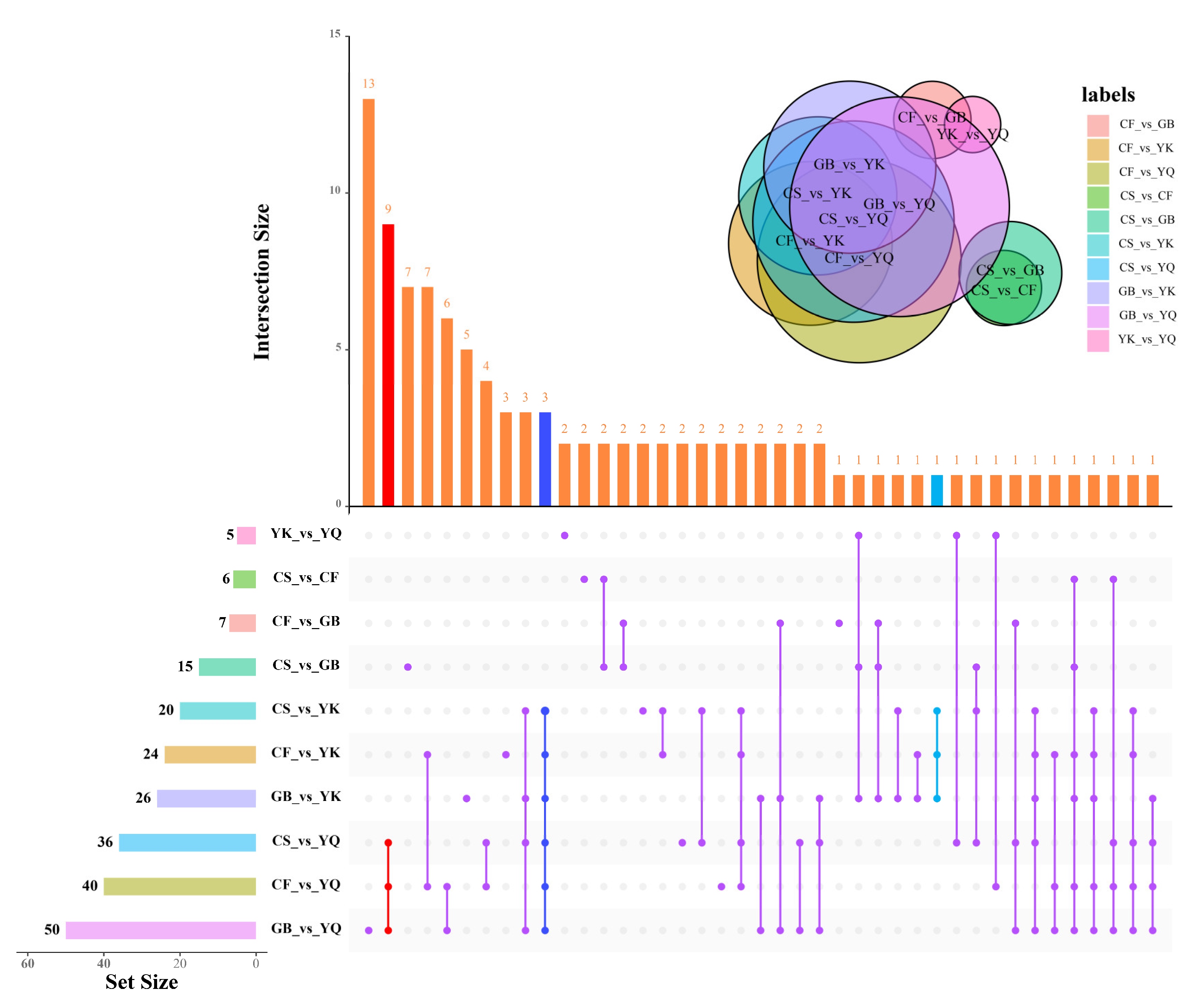The width and height of the screenshot is (1204, 1003).
Task: Click the YK_vs_YQ pink set size bar
Action: (246, 535)
